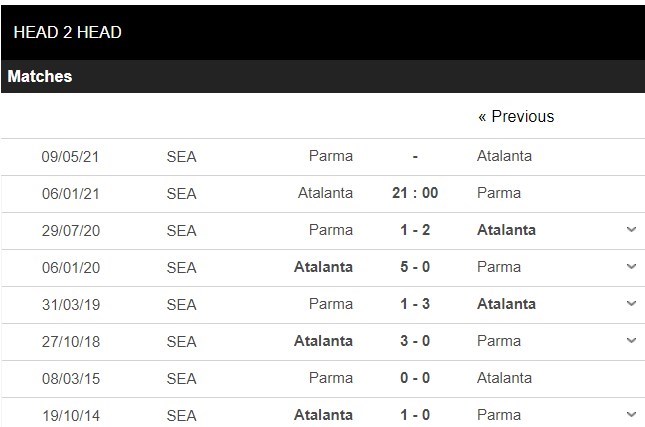The height and width of the screenshot is (427, 645).
Task: Open Parma team in 09/05/21 fixture
Action: (331, 156)
